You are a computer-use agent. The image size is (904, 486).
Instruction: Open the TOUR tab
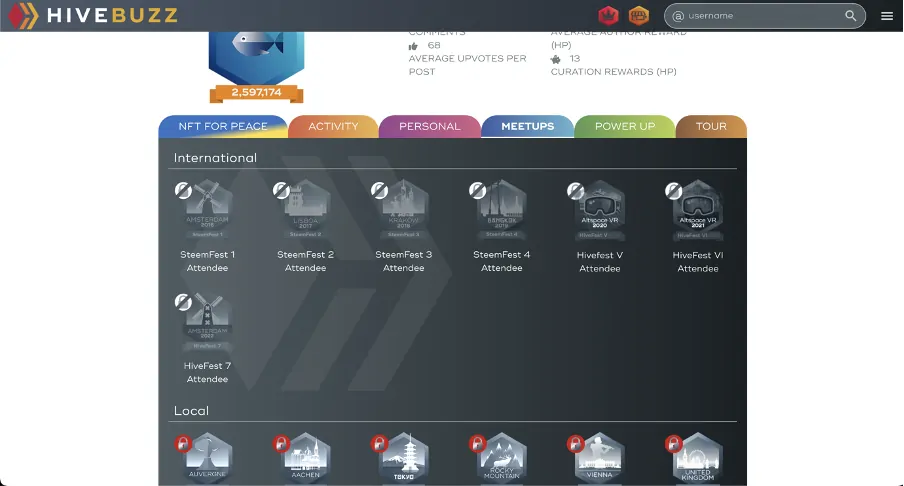coord(711,126)
